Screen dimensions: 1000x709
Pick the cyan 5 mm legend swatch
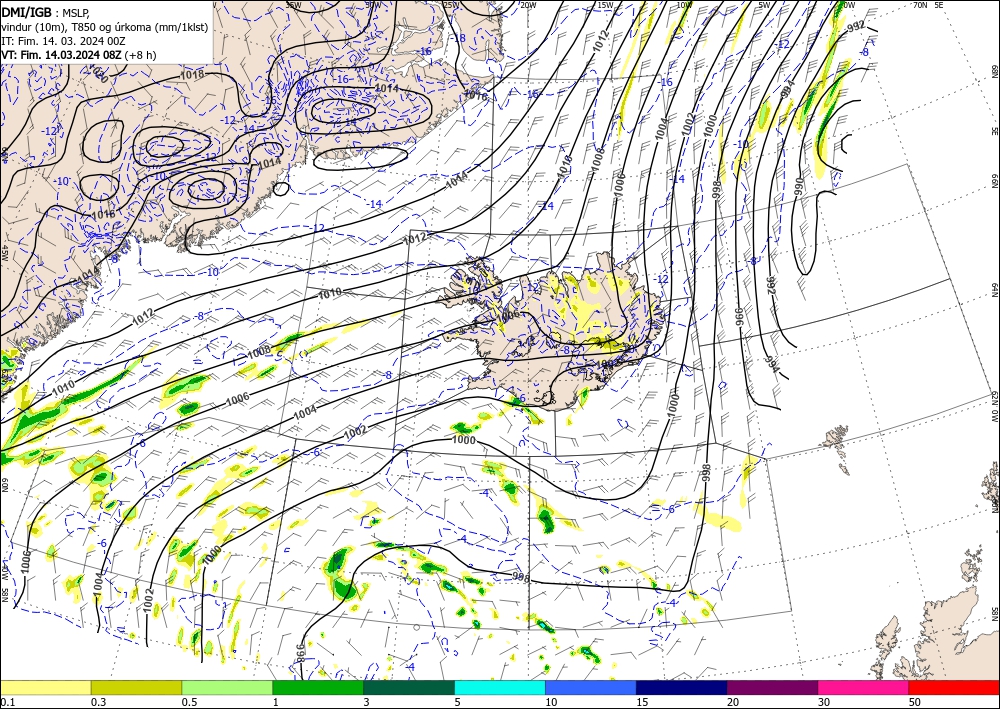click(500, 687)
